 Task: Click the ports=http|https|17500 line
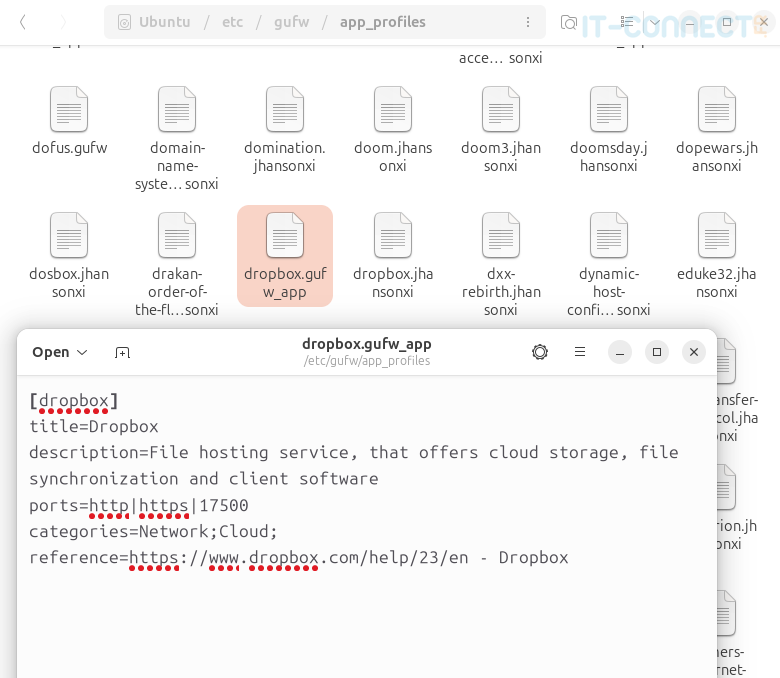tap(138, 505)
